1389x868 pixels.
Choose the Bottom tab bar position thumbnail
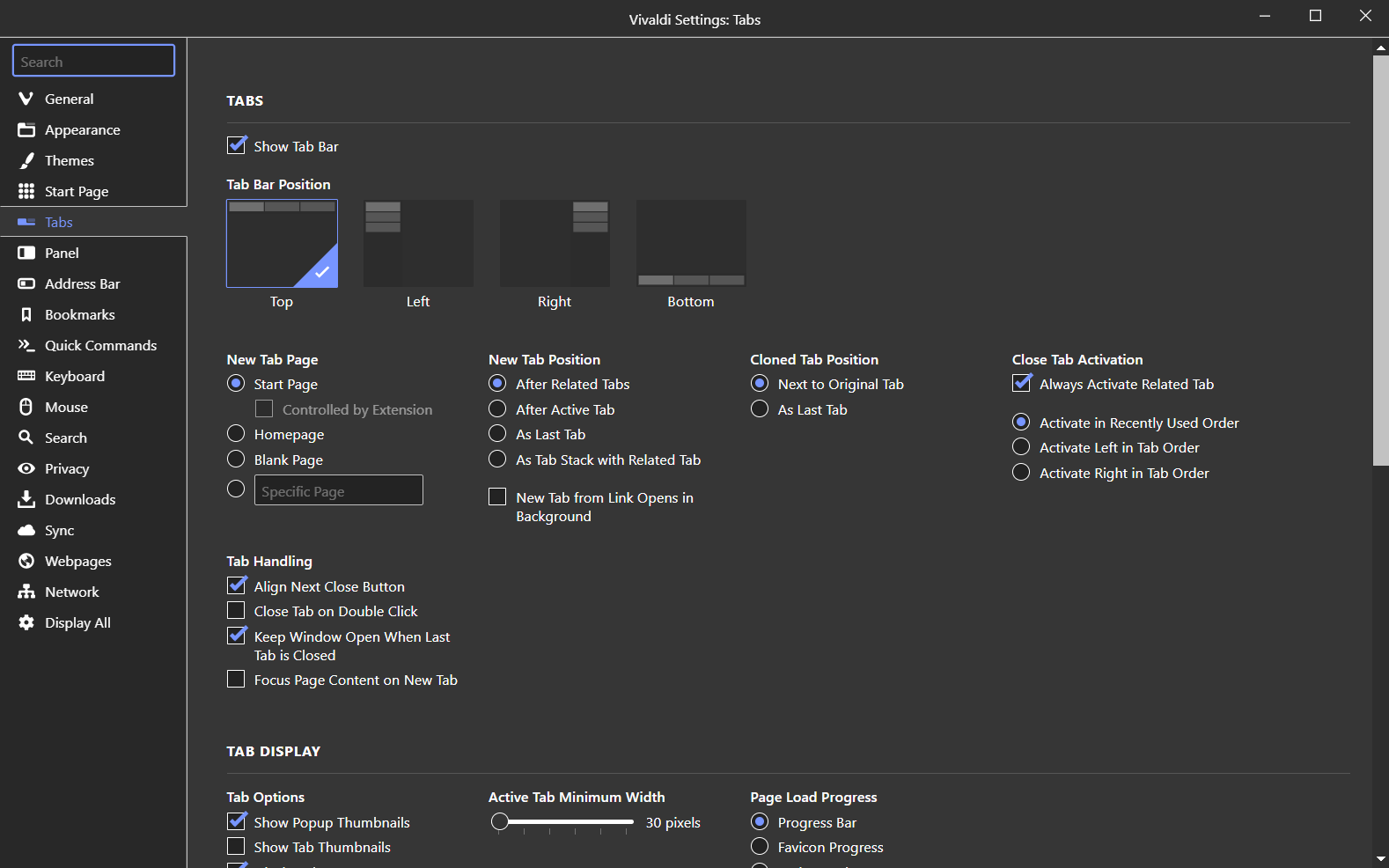[691, 243]
